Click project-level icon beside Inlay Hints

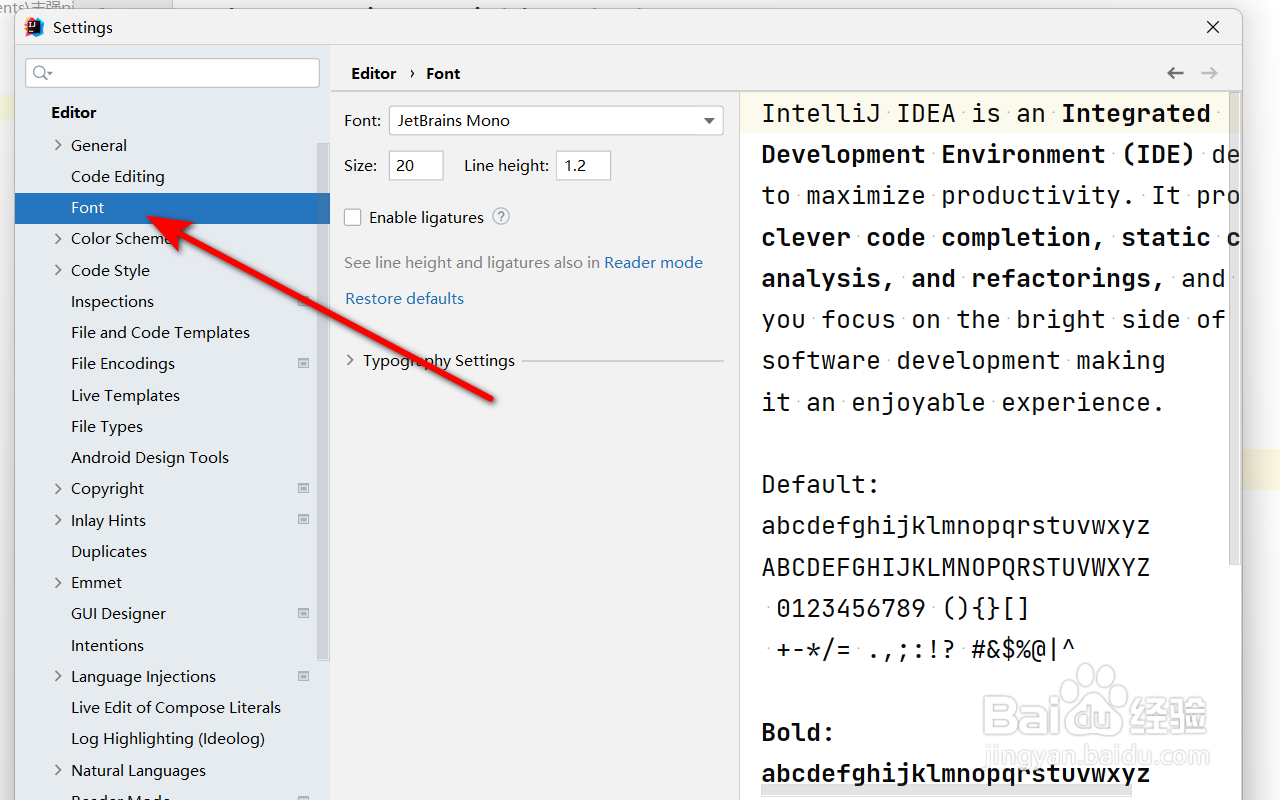304,520
